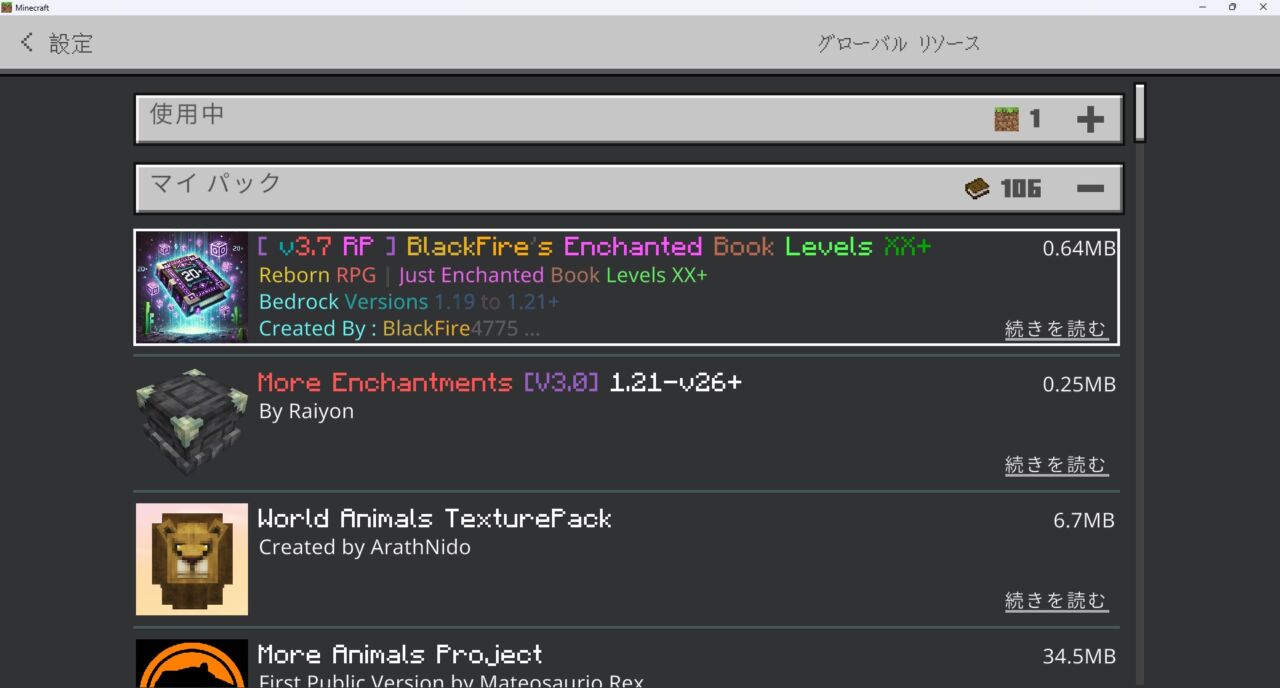Collapse the マイ パック section with the minus

tap(1090, 188)
